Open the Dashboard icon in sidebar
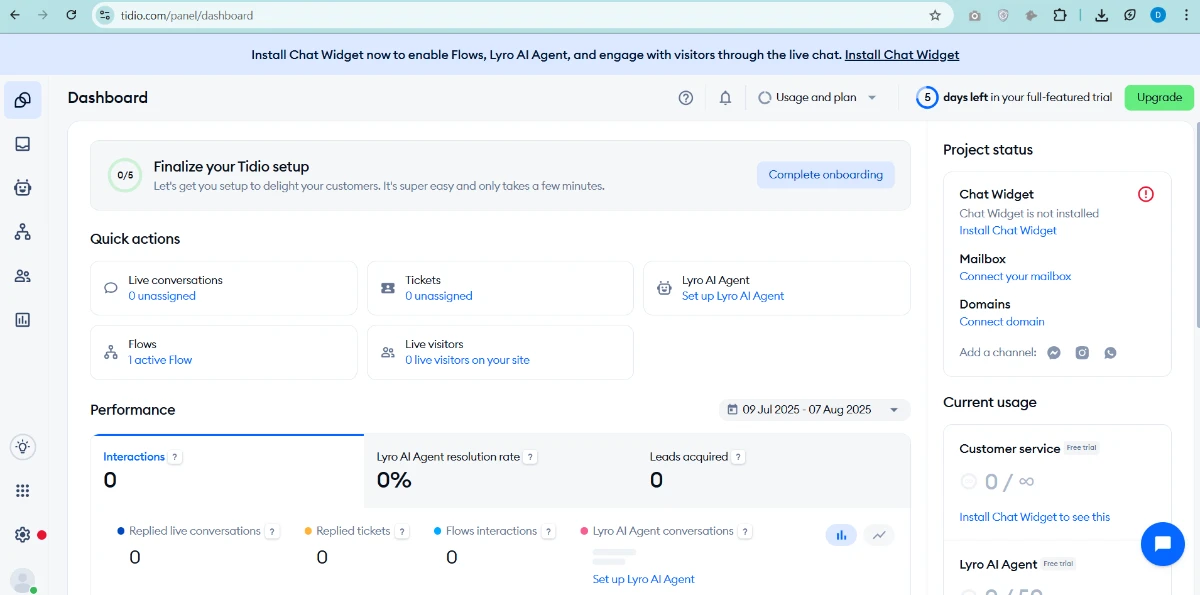Screen dimensions: 1200x595 tap(23, 100)
